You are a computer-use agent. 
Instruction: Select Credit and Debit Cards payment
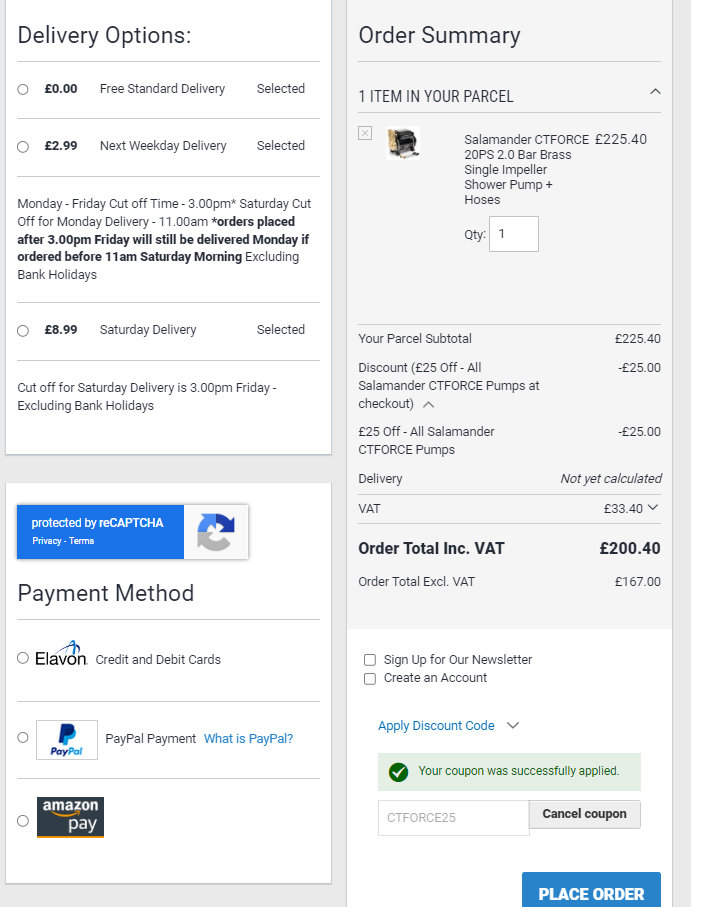click(23, 658)
